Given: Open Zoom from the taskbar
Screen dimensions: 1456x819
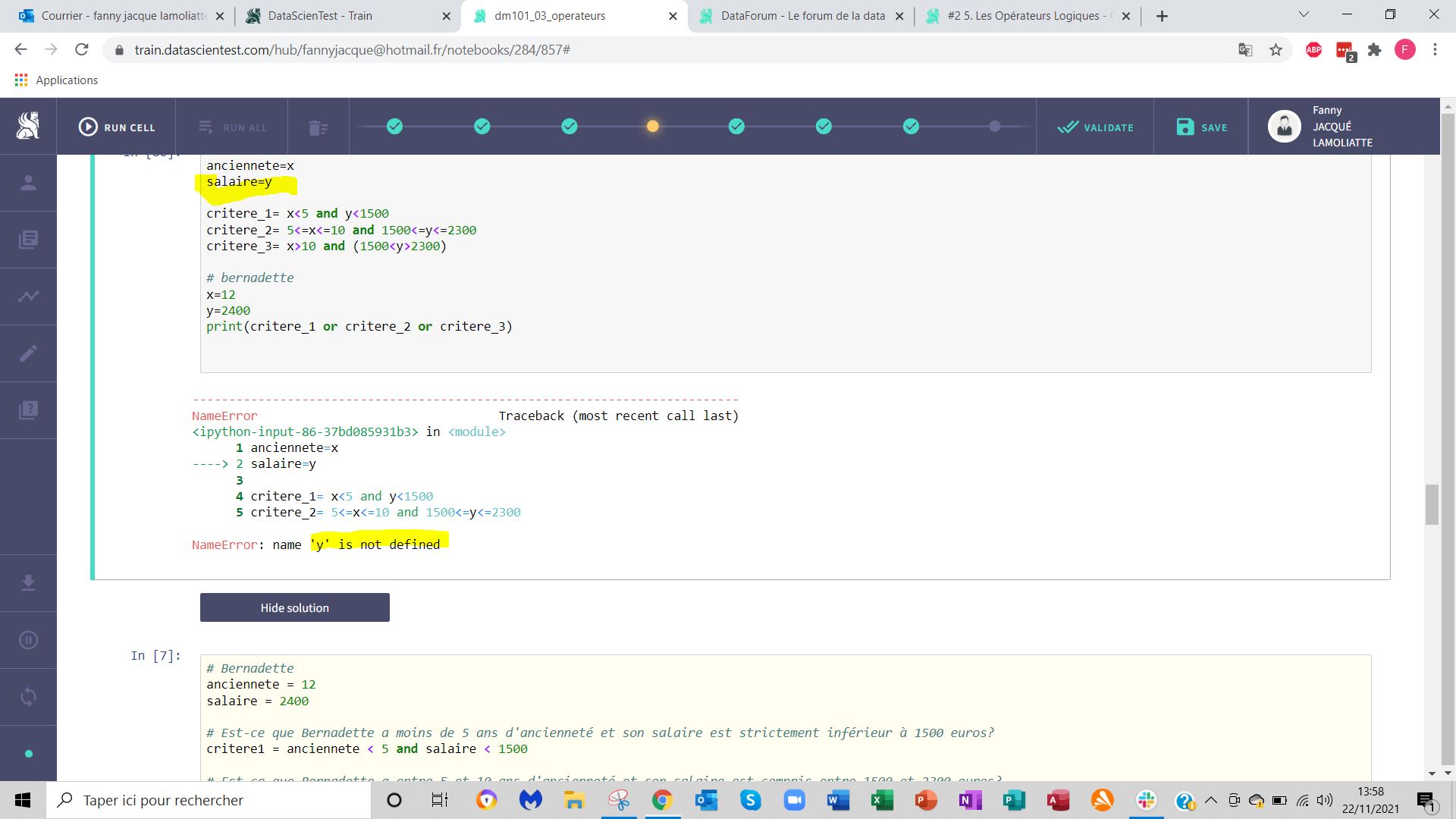Looking at the screenshot, I should 794,800.
